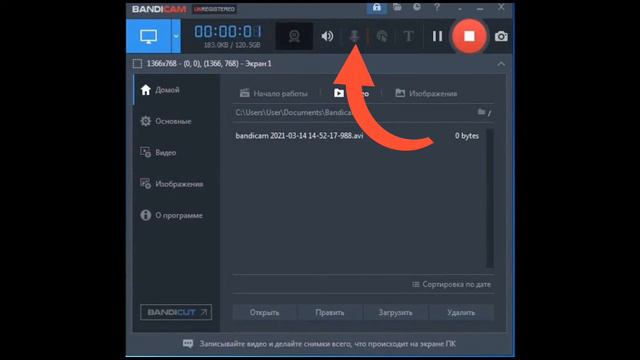Click the house icon beside Домой

click(x=146, y=90)
